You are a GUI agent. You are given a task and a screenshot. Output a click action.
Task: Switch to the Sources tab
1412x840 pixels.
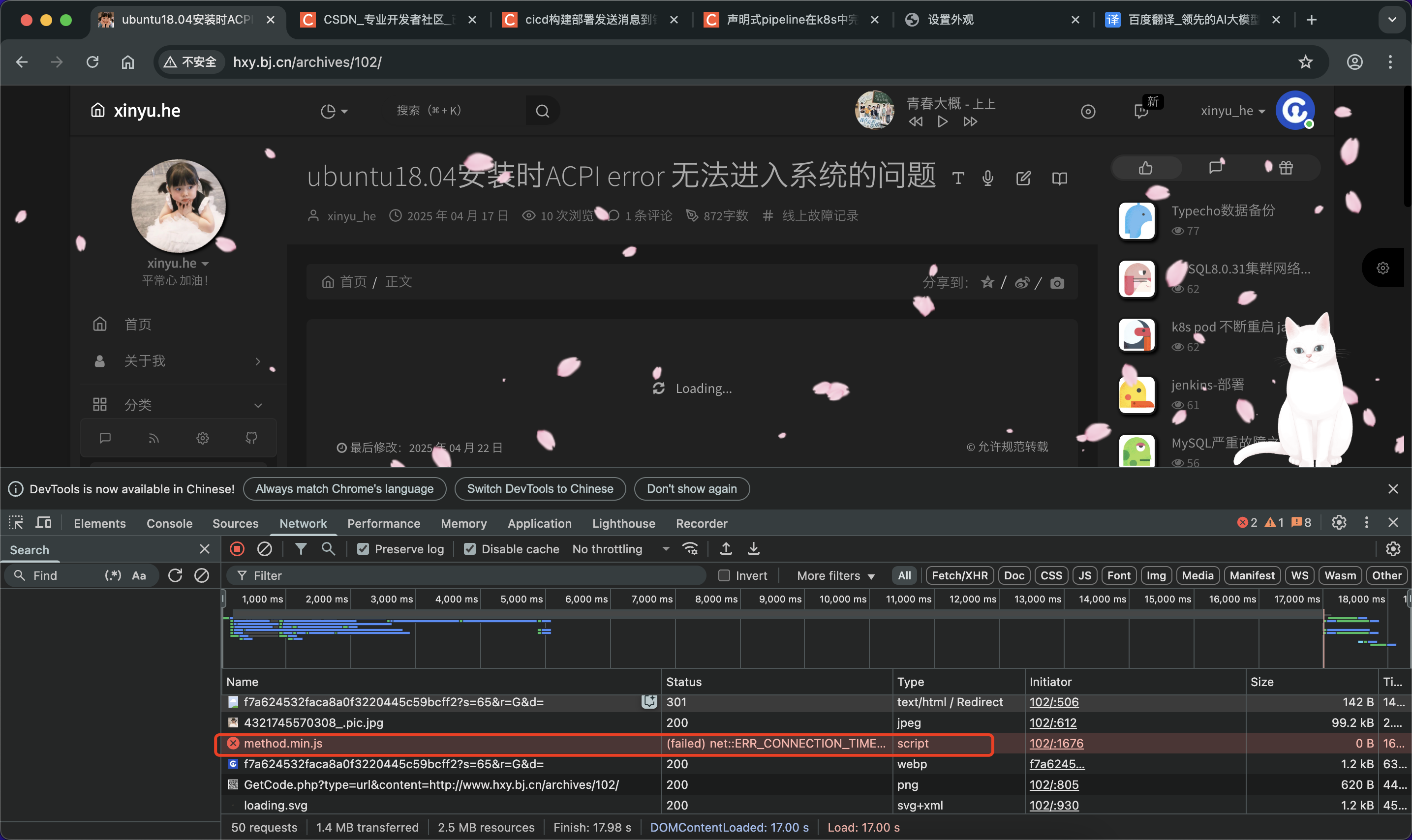tap(235, 523)
